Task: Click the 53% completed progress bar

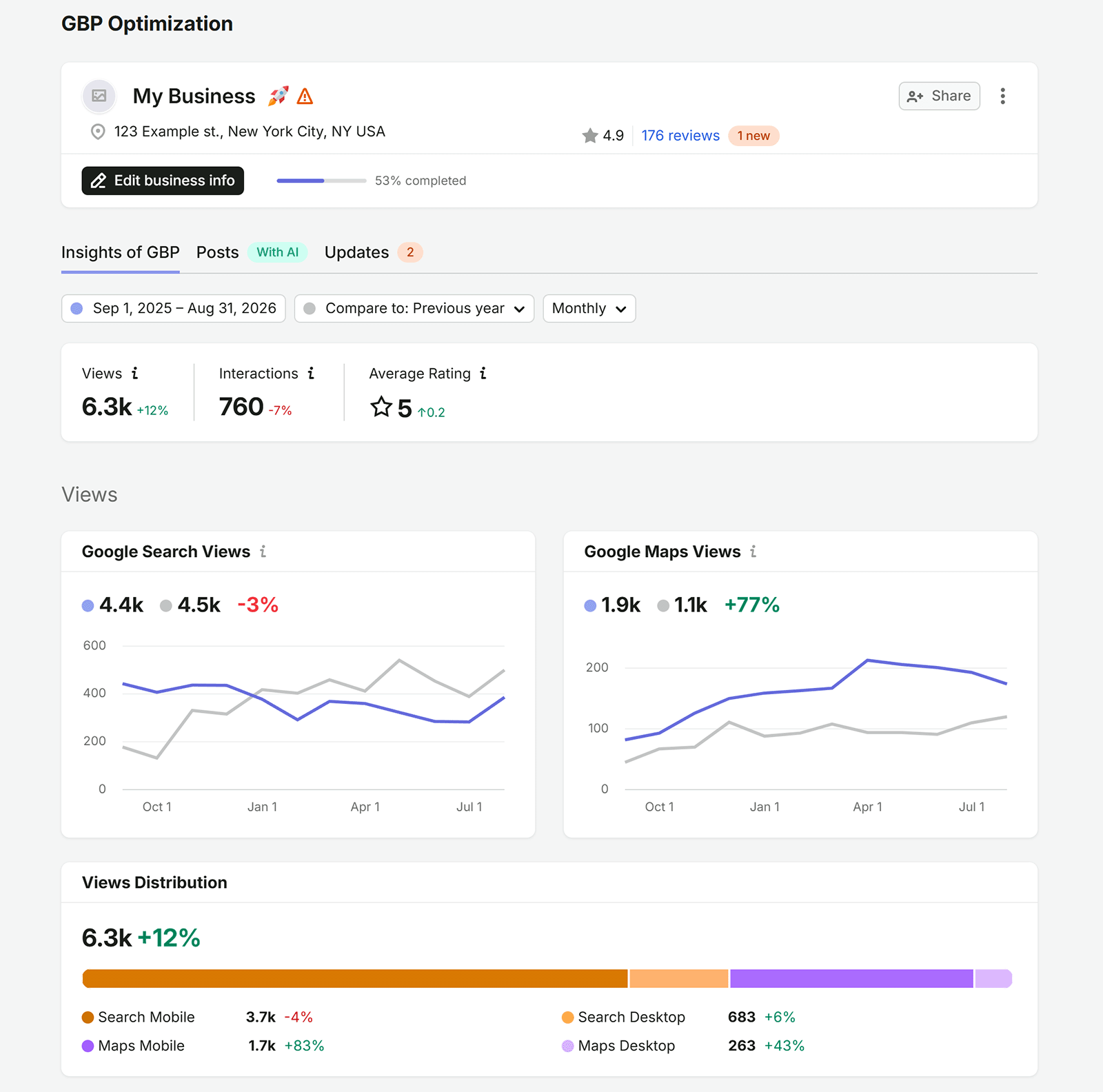Action: (x=321, y=181)
